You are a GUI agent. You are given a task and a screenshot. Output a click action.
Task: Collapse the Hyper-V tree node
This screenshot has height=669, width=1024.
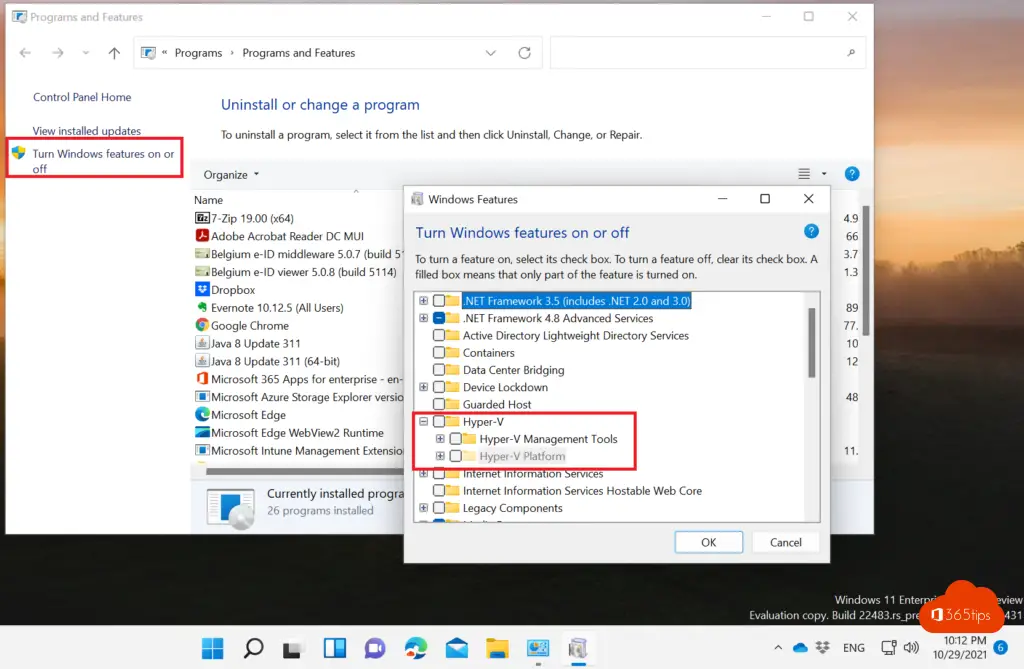pyautogui.click(x=424, y=422)
